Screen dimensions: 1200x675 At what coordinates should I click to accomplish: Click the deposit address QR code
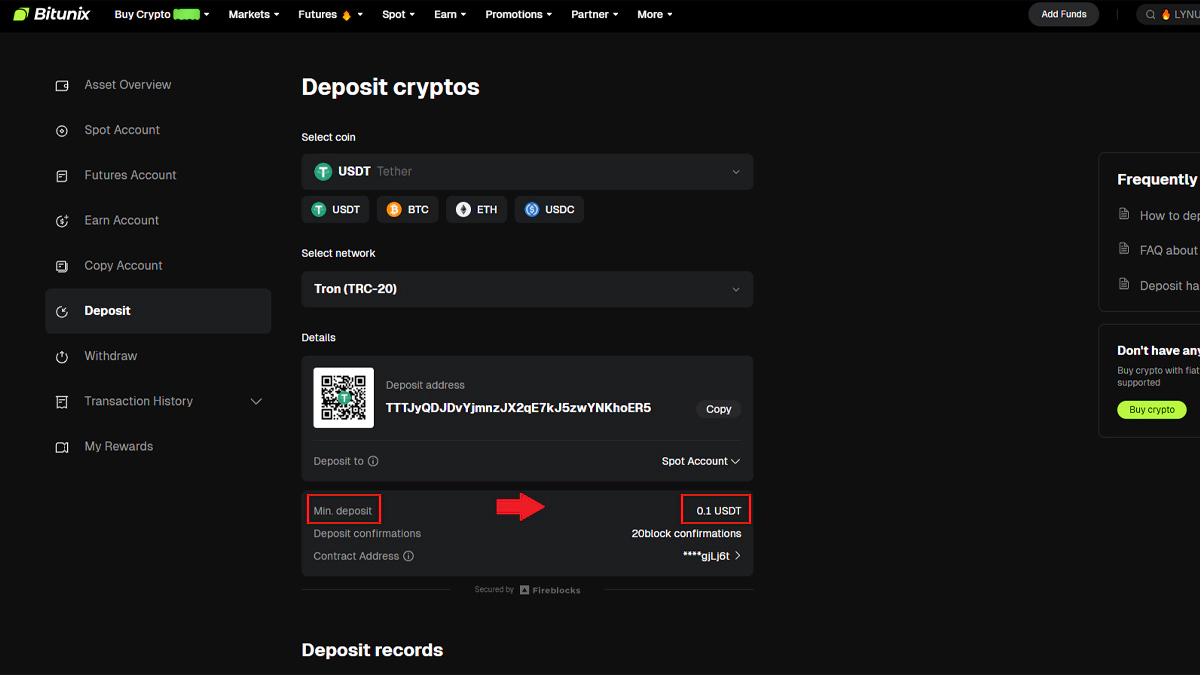pyautogui.click(x=343, y=398)
